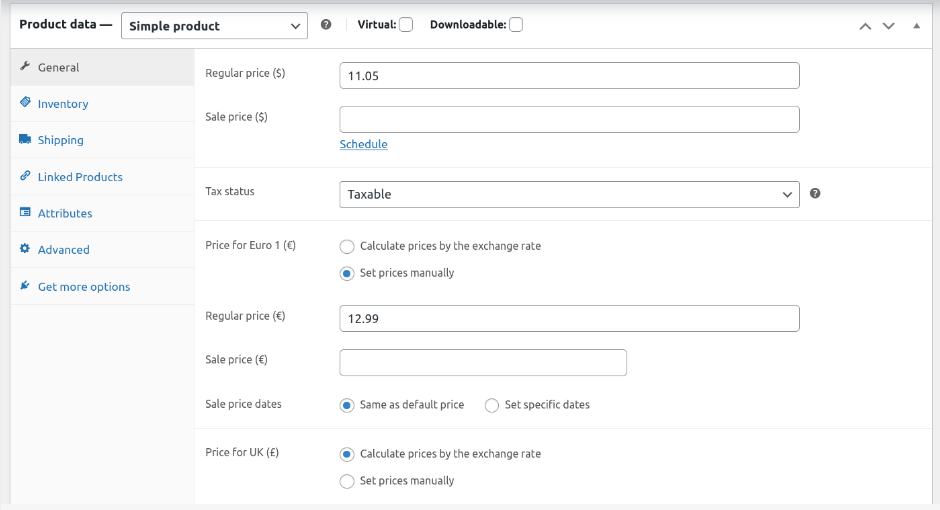Click the table icon beside Attributes
The width and height of the screenshot is (940, 510).
point(25,212)
